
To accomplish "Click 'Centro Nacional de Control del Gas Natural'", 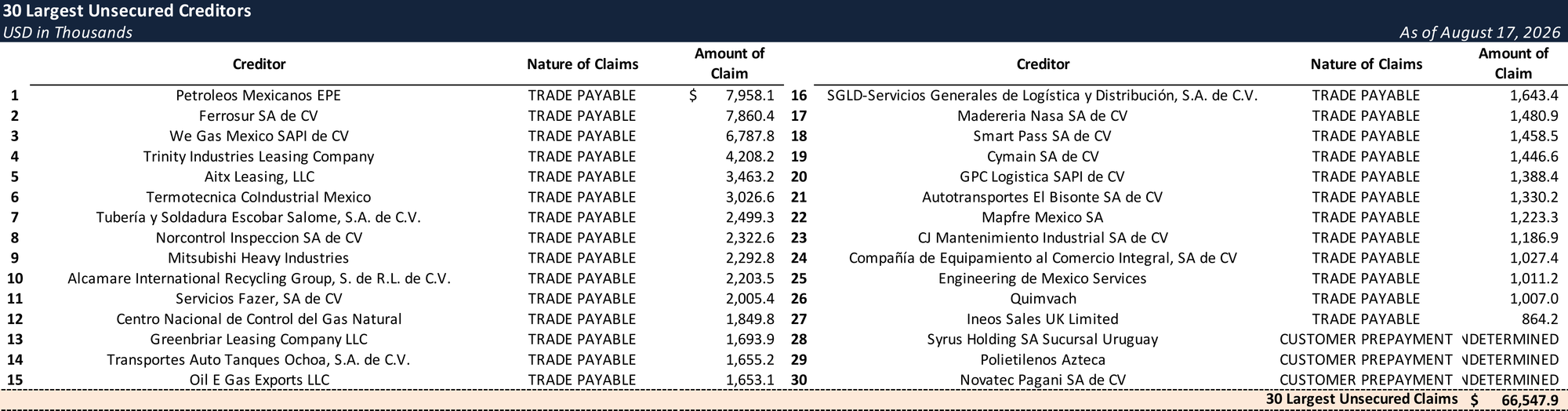I will 259,320.
